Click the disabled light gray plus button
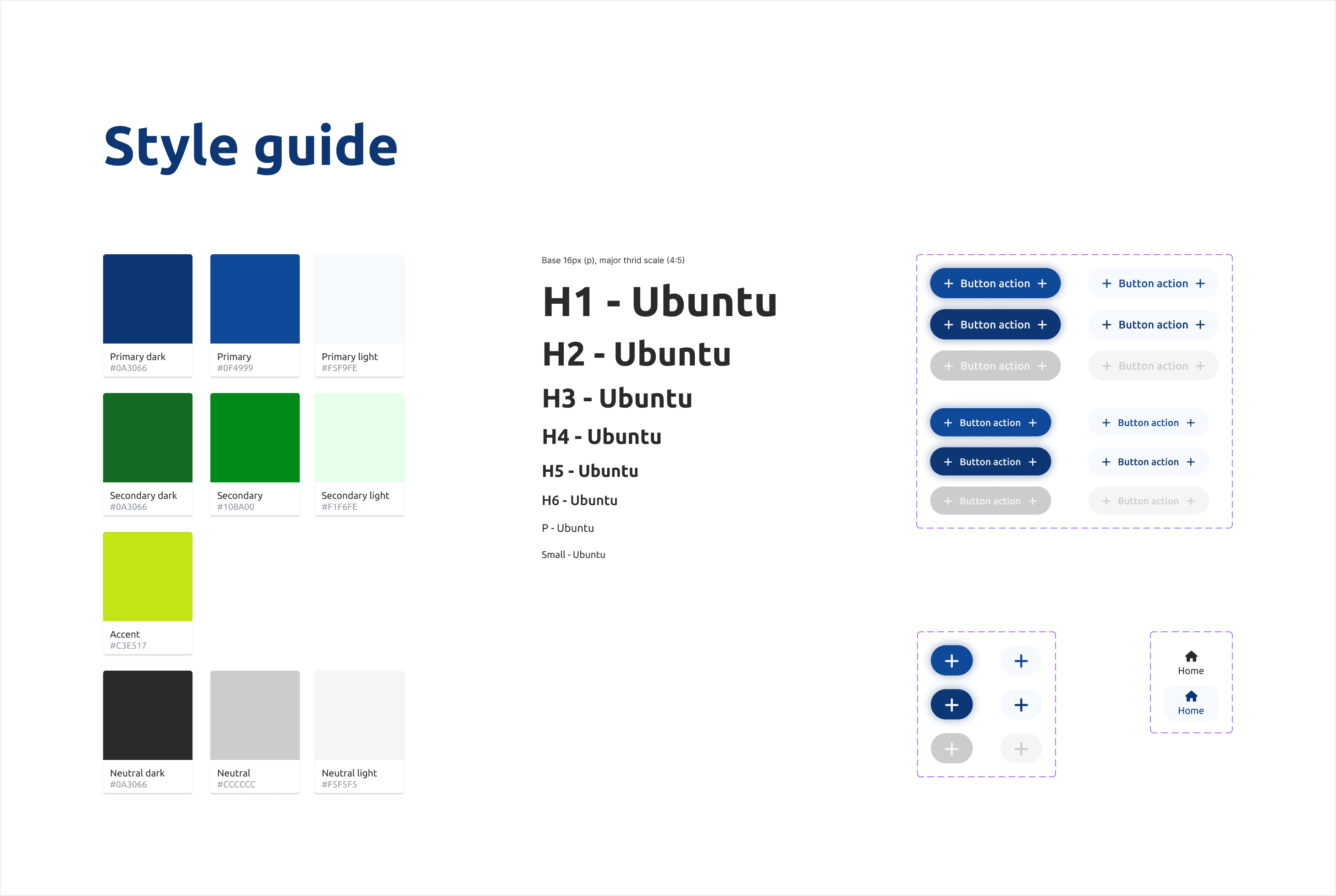The height and width of the screenshot is (896, 1336). [1020, 748]
